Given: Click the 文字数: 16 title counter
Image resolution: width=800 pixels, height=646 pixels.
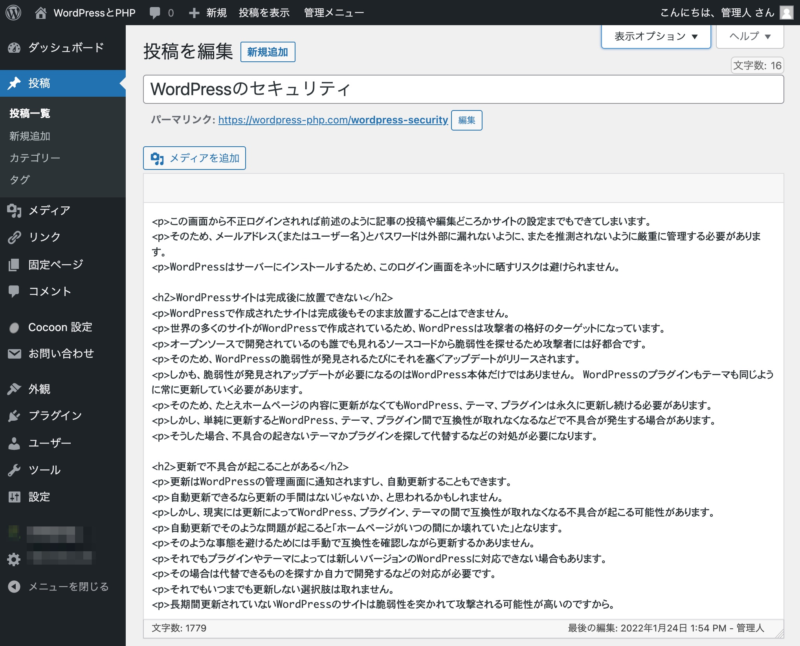Looking at the screenshot, I should coord(757,65).
